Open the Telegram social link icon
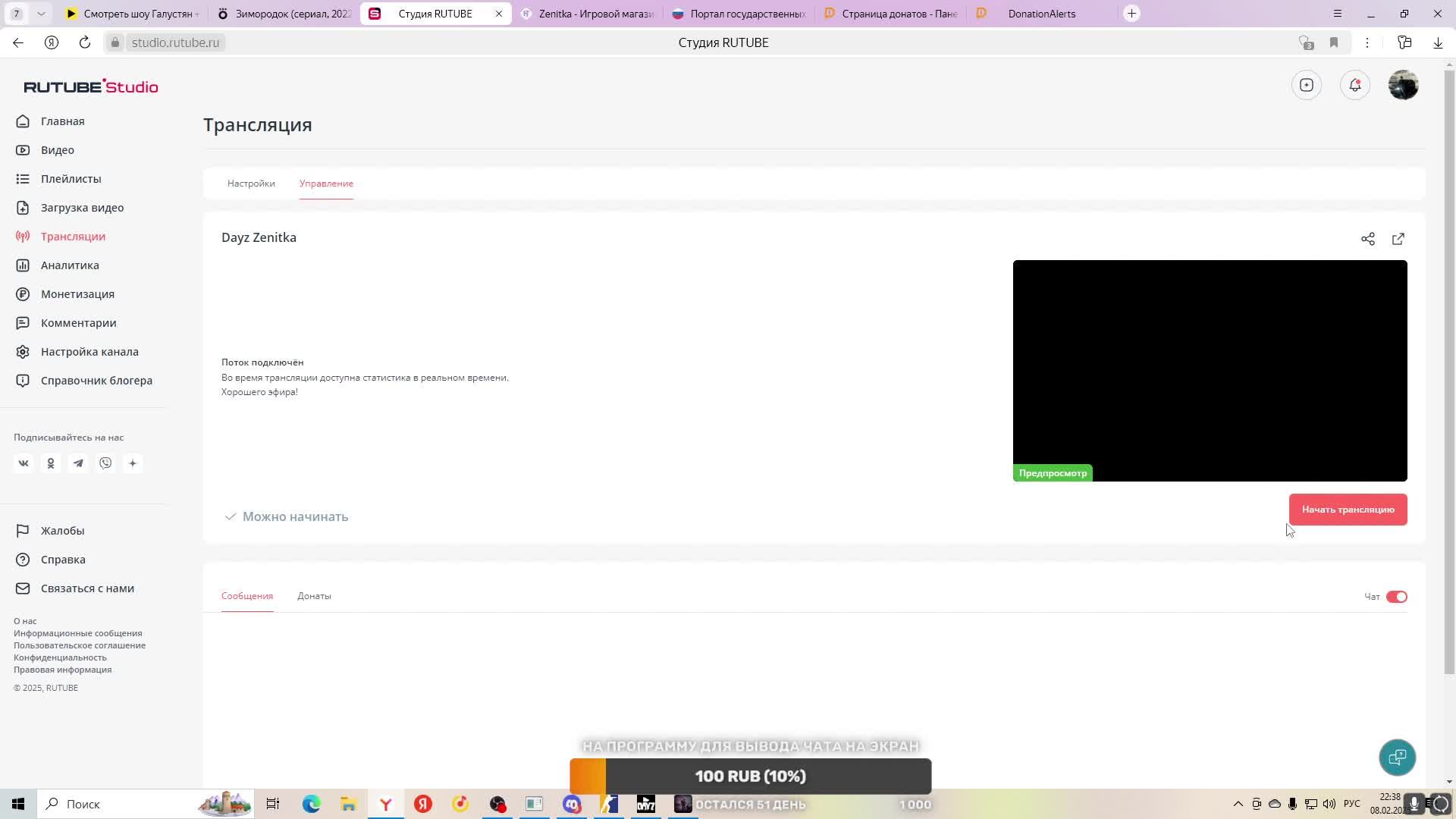 pyautogui.click(x=78, y=463)
